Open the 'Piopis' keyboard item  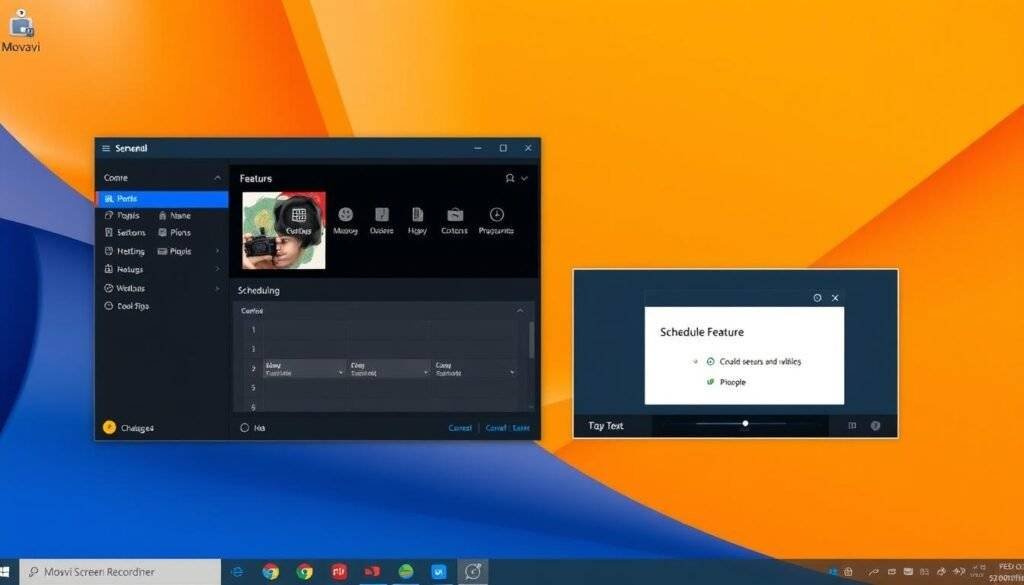174,251
